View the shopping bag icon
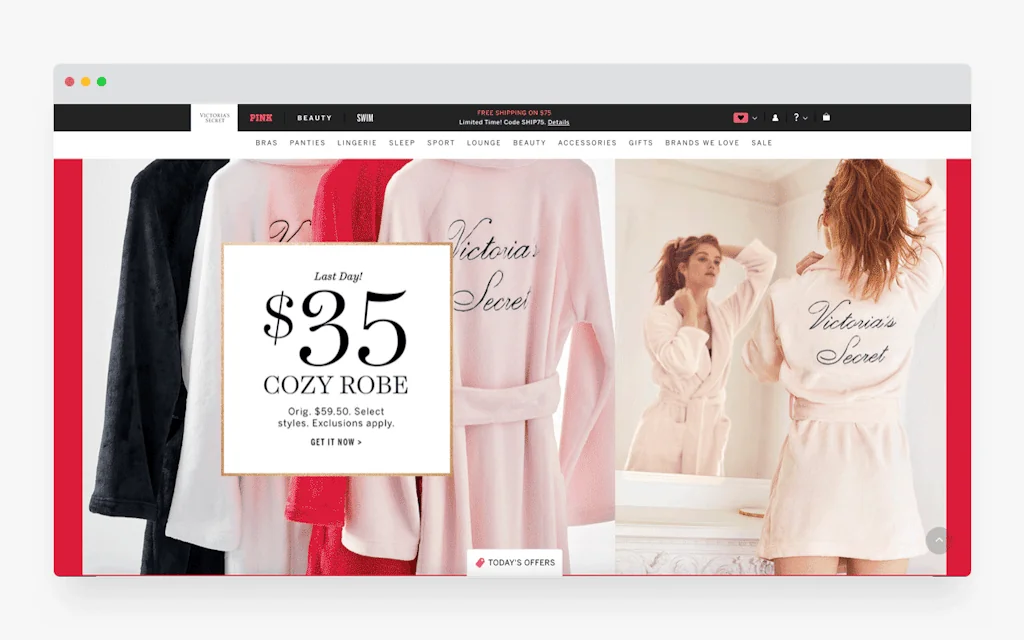 point(826,117)
